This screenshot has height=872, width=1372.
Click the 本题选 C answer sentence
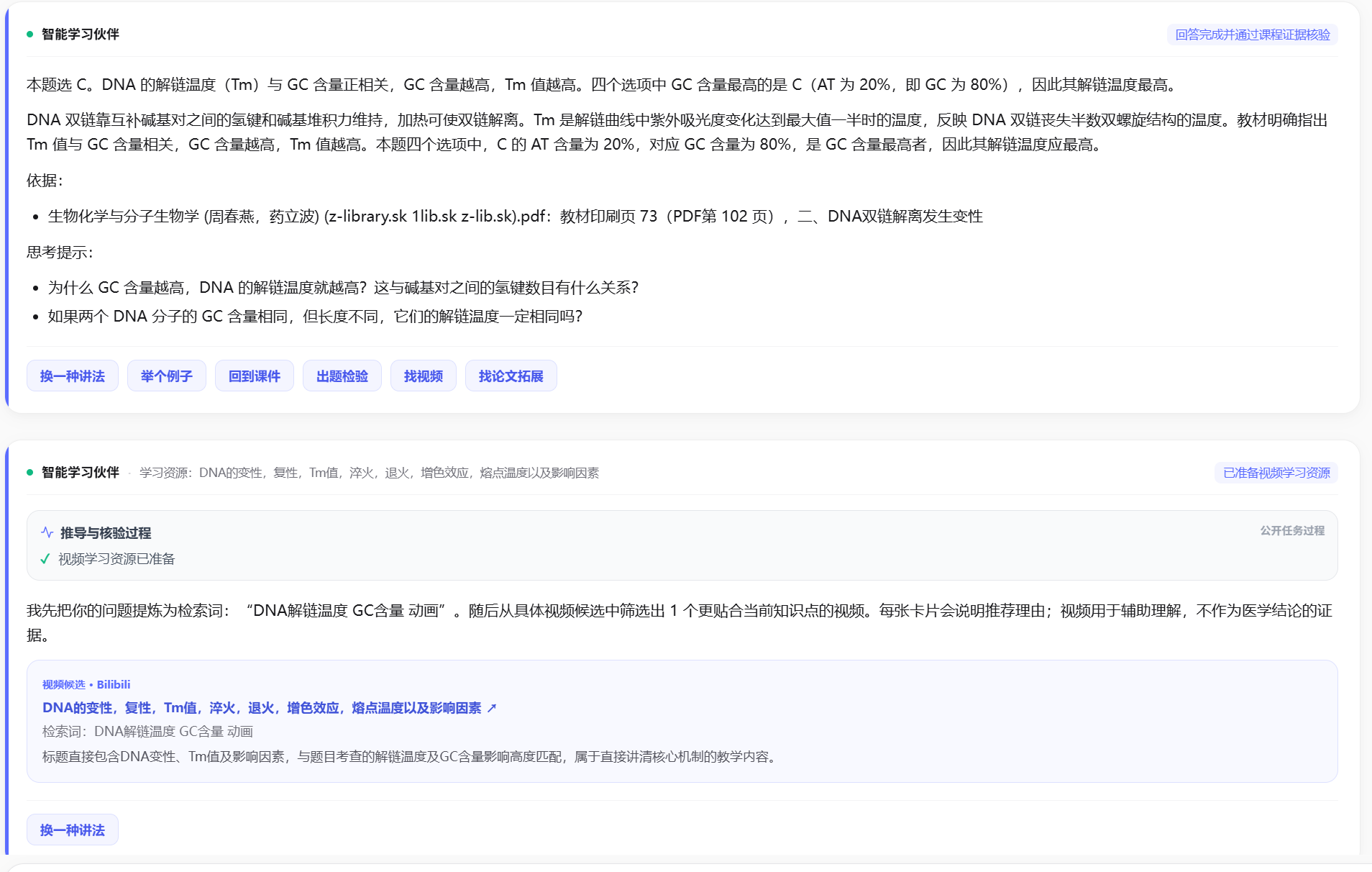pyautogui.click(x=604, y=85)
